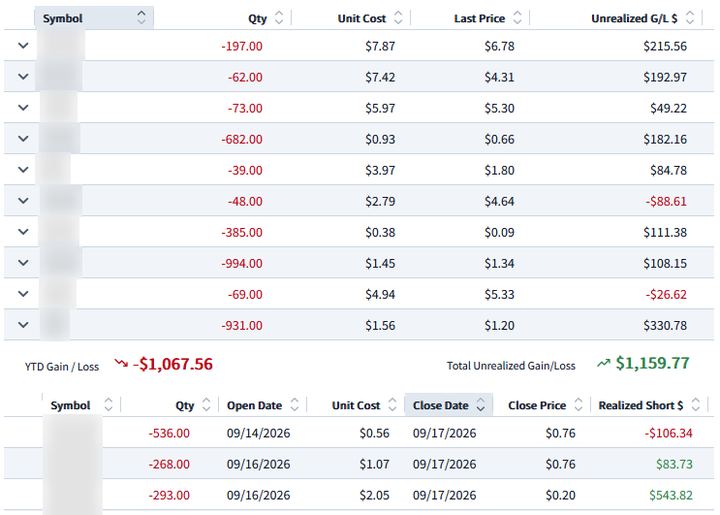Sort by Close Date arrows icon
This screenshot has height=515, width=720.
pyautogui.click(x=481, y=405)
